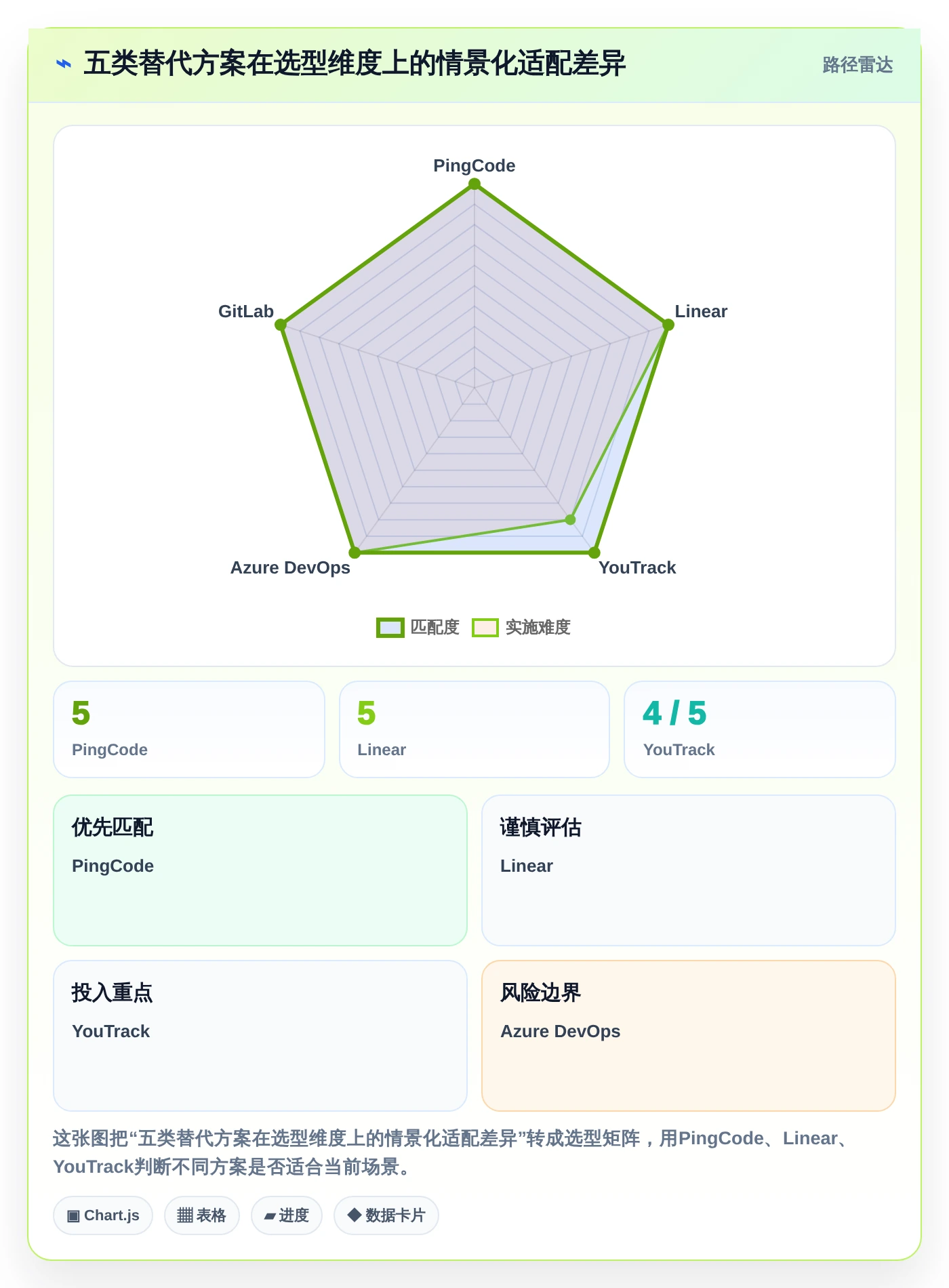
Task: Click the 匹配度 legend color box
Action: tap(390, 628)
